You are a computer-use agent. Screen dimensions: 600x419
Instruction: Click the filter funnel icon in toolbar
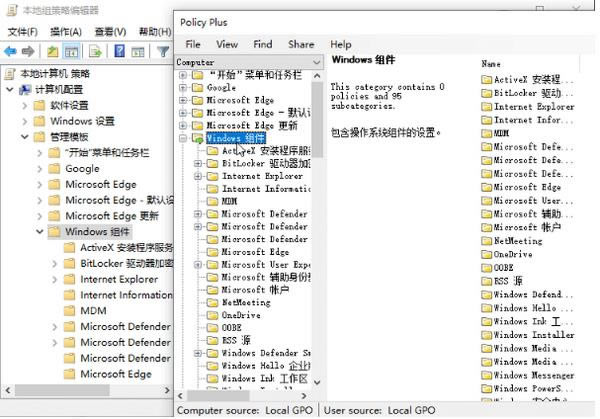[163, 51]
